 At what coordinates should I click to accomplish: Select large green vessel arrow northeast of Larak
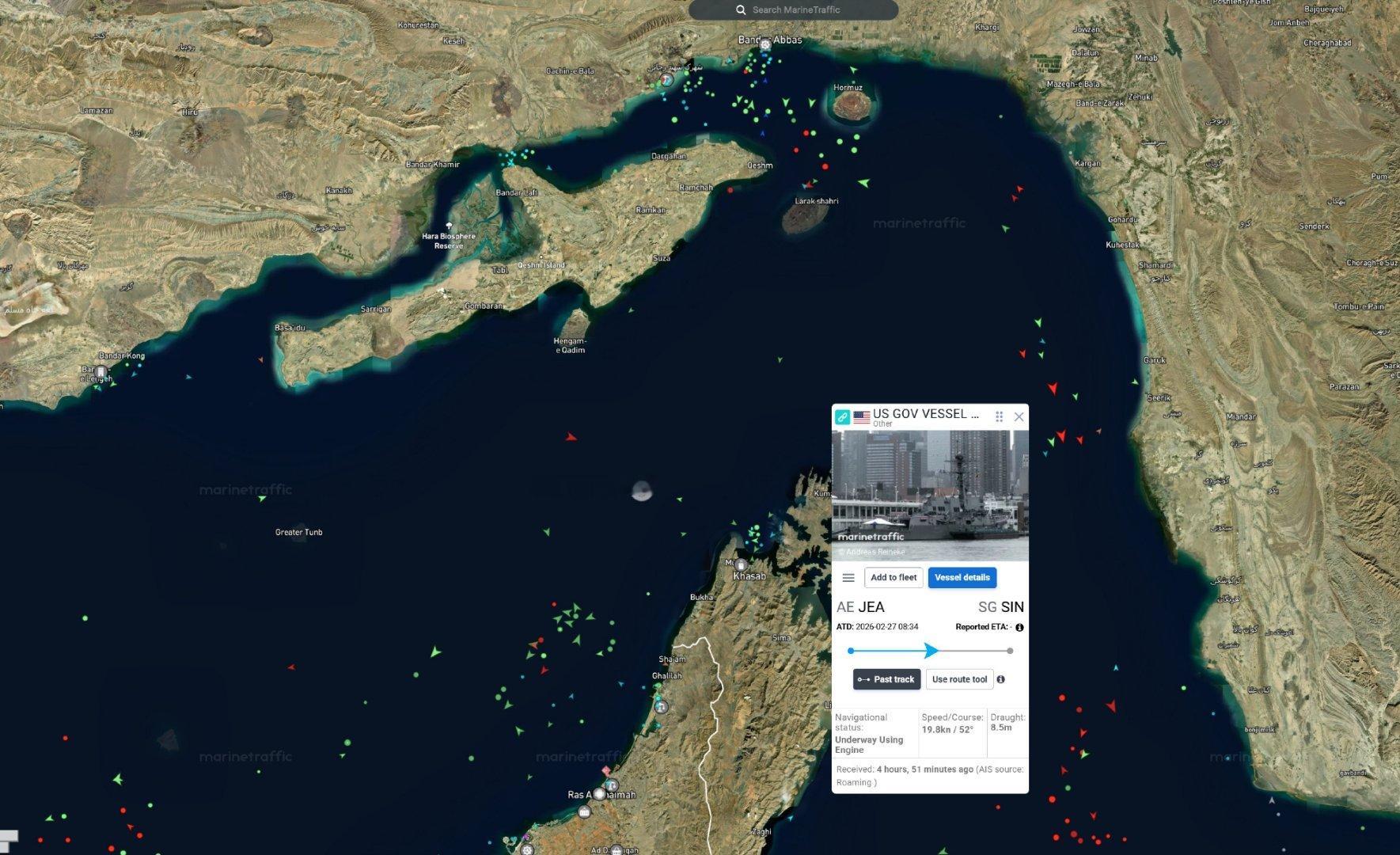(863, 183)
